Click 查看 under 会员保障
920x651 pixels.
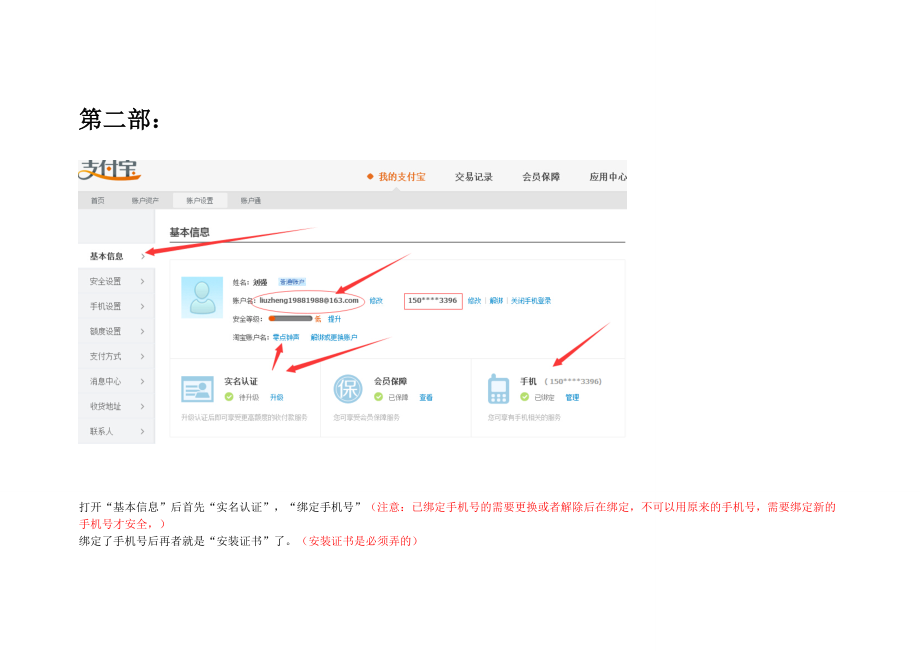[x=426, y=397]
